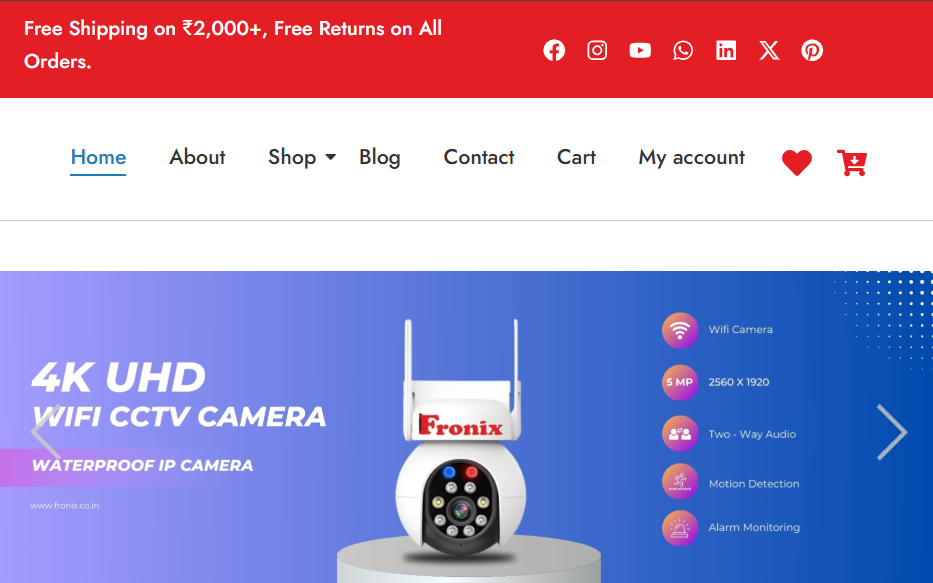The height and width of the screenshot is (583, 933).
Task: Open the LinkedIn page icon
Action: click(725, 51)
